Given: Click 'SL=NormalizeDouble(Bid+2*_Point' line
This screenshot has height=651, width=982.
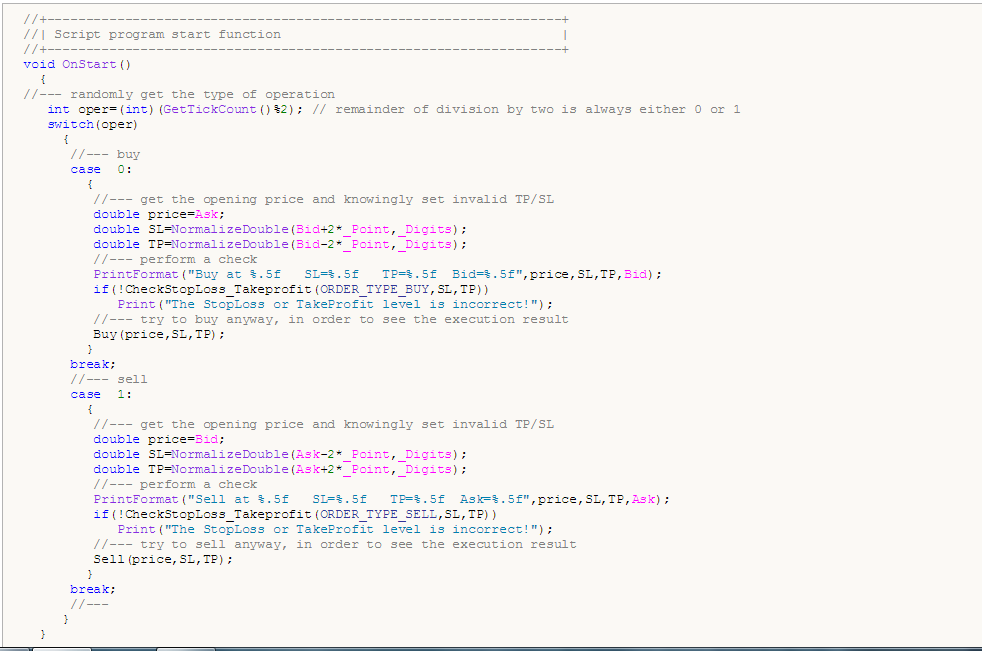Looking at the screenshot, I should (280, 229).
